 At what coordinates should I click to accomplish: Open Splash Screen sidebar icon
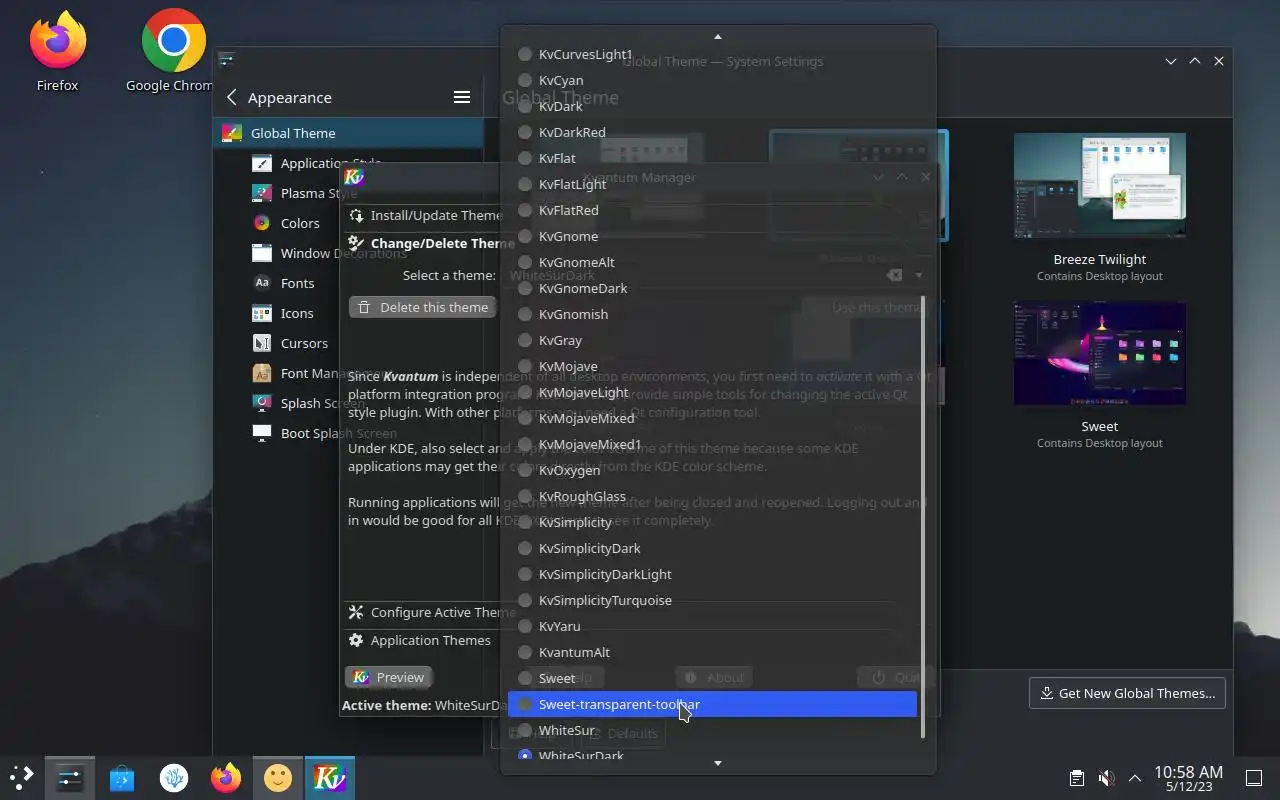[262, 403]
